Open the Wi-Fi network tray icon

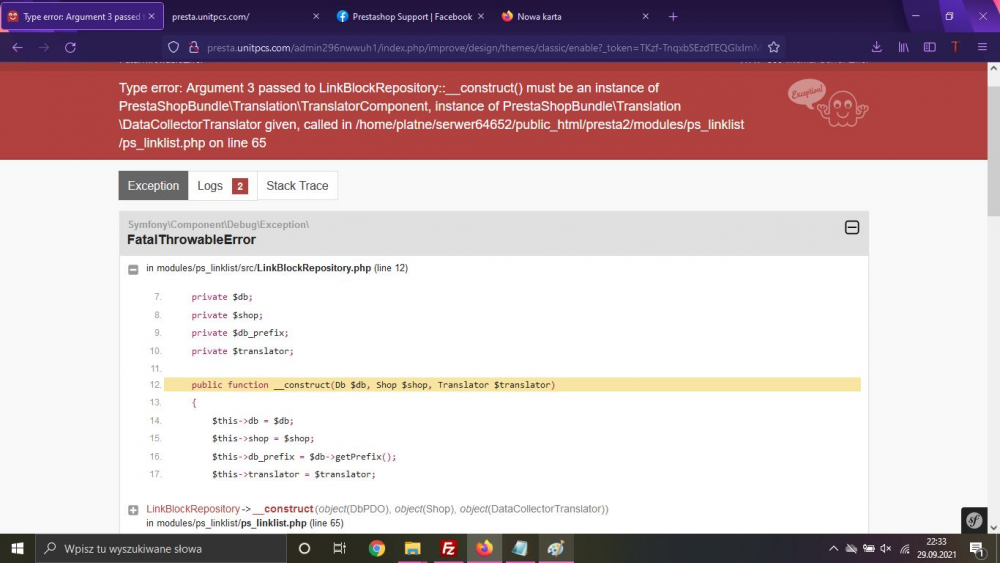click(x=904, y=548)
